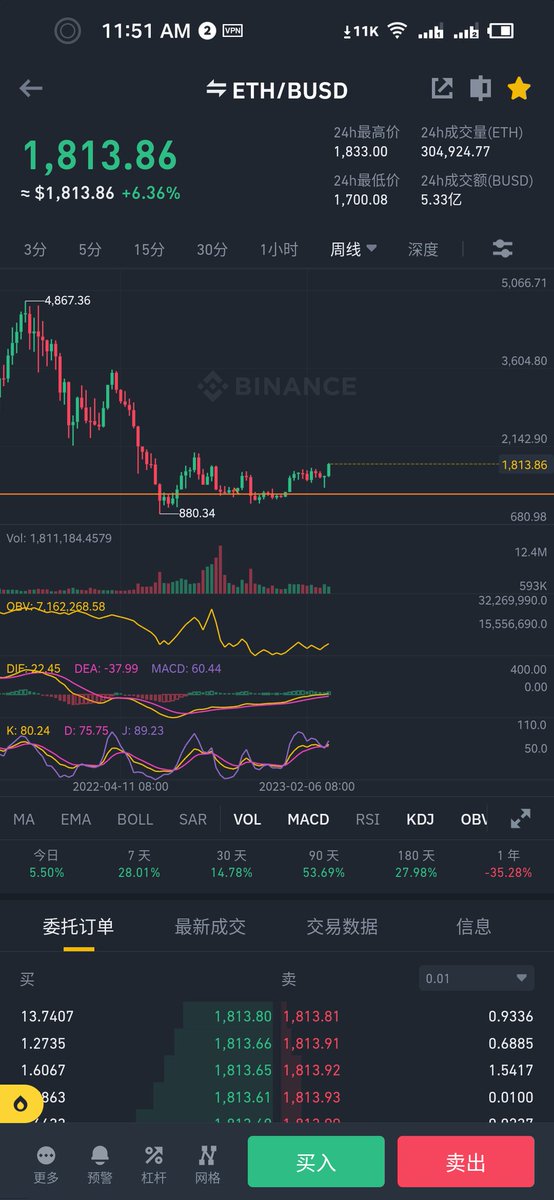Select ask price 1,813.92
Viewport: 554px width, 1200px height.
tap(311, 1070)
